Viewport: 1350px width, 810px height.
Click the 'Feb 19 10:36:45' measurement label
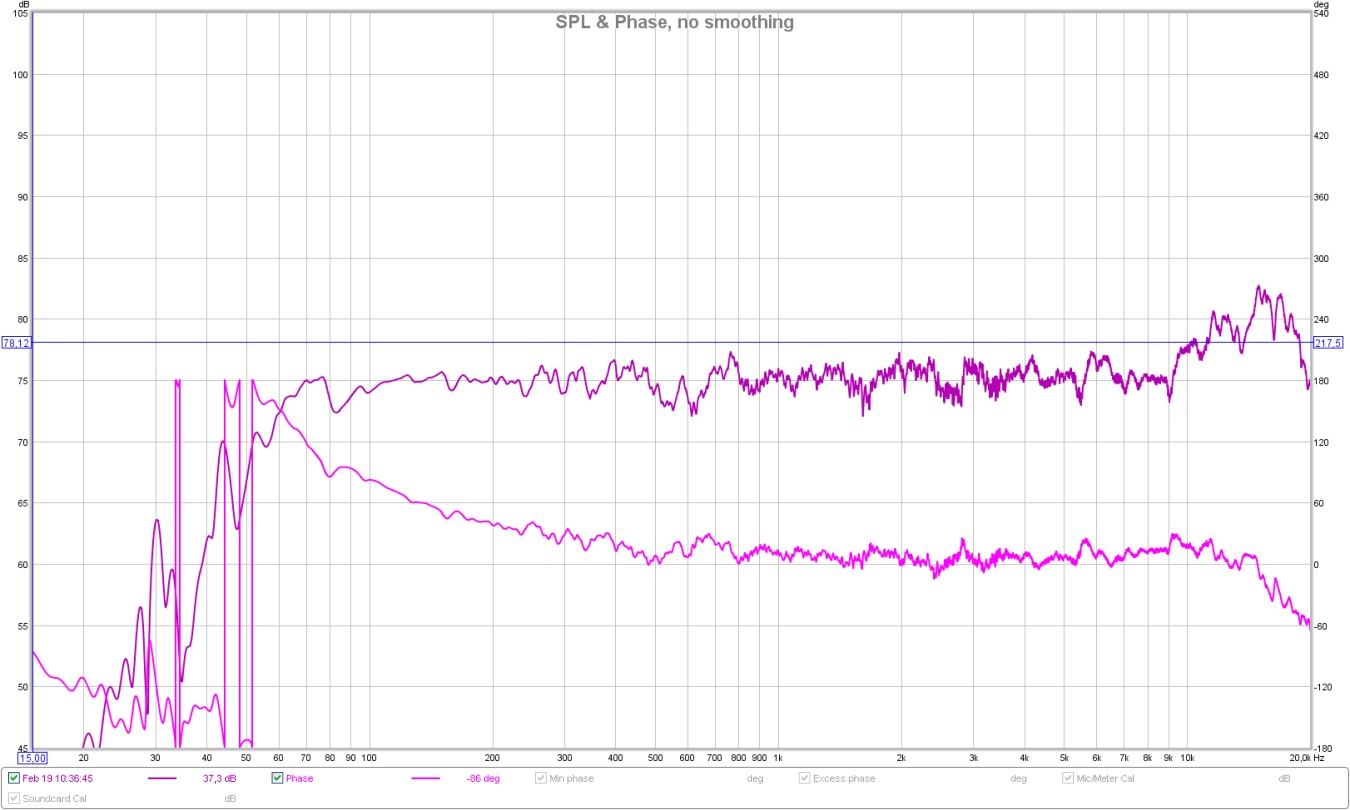pos(58,778)
